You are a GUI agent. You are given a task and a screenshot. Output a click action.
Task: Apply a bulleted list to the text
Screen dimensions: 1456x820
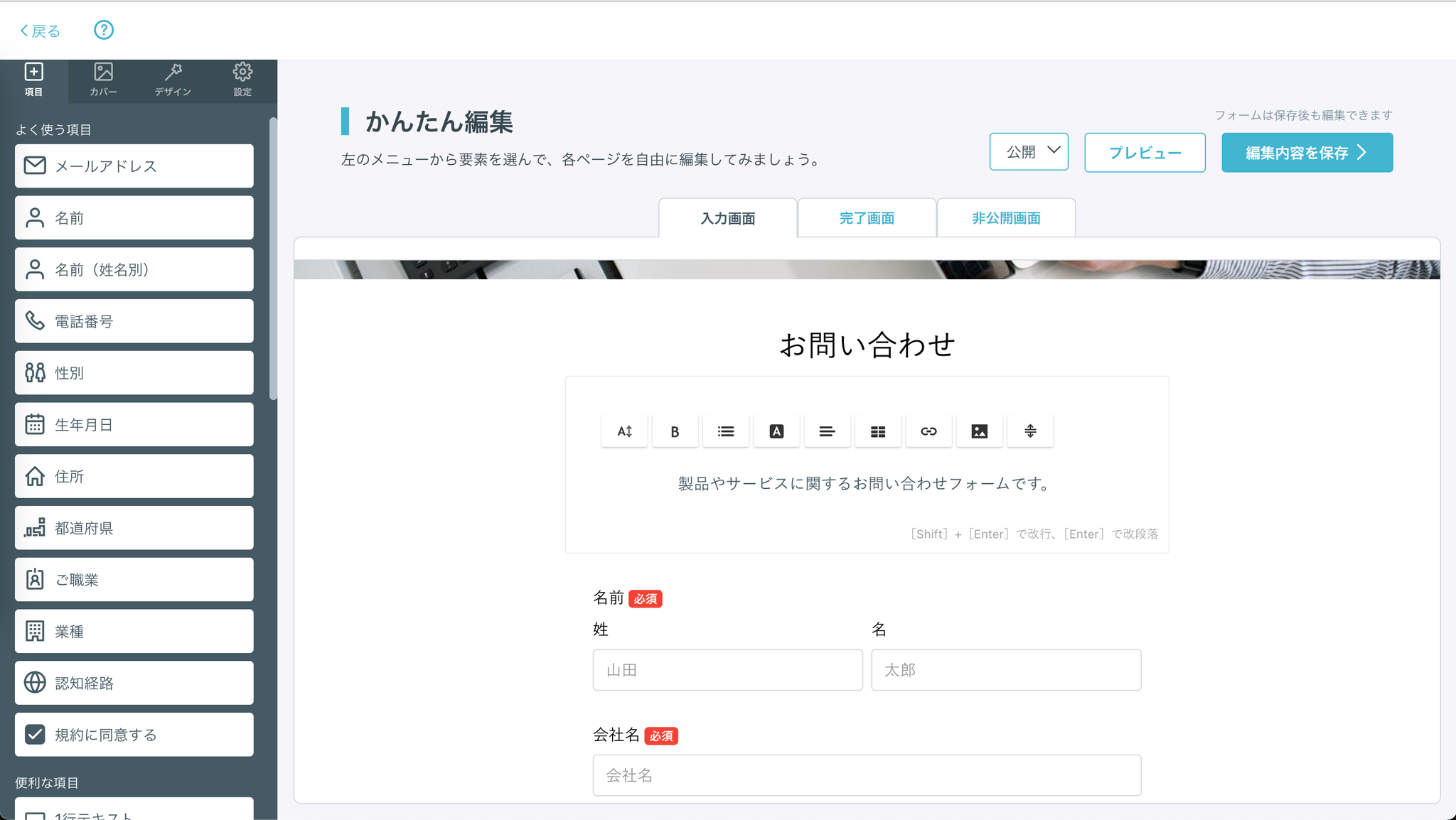click(725, 431)
